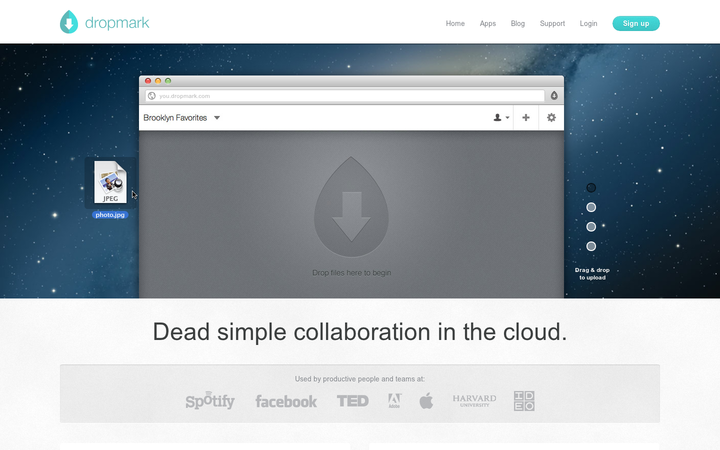Click the TED logo

(353, 401)
